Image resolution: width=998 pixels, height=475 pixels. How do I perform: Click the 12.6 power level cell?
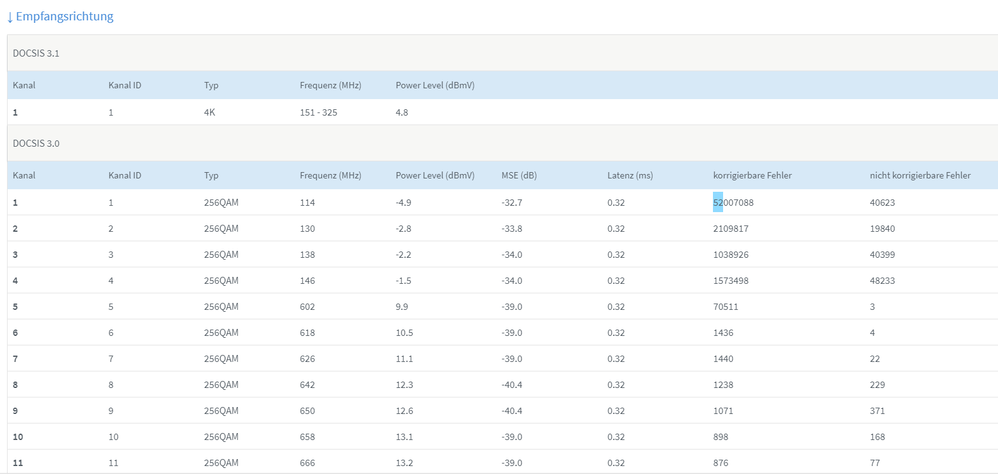[404, 411]
